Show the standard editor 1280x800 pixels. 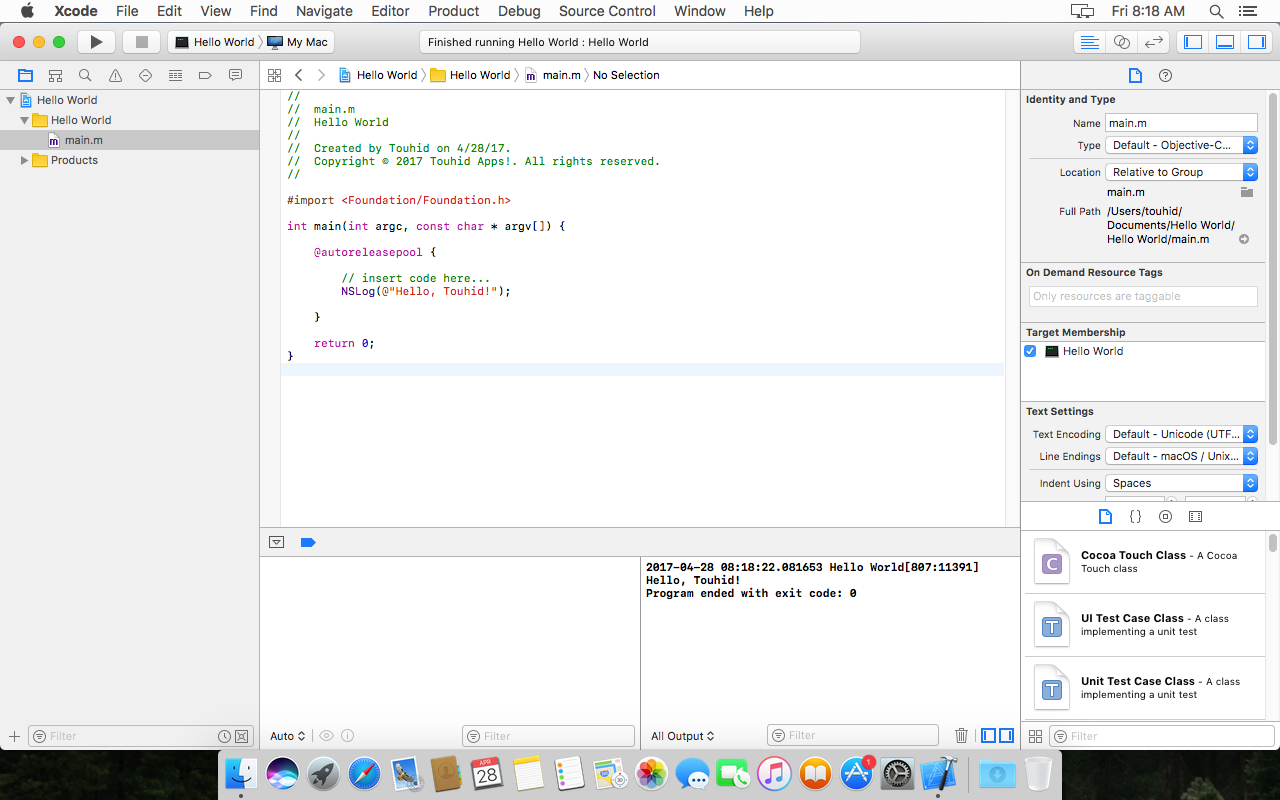click(1089, 42)
